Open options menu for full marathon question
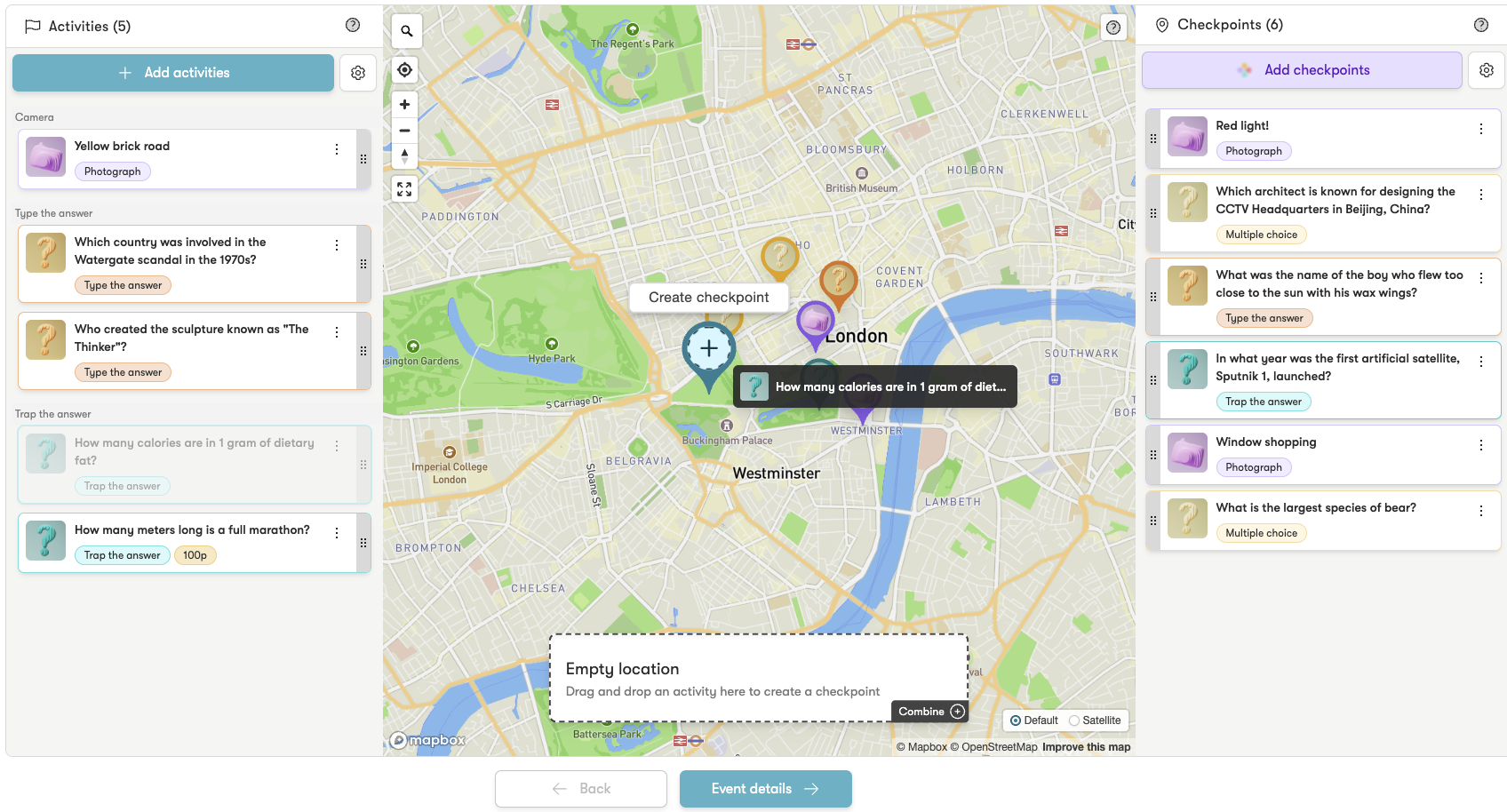 [337, 533]
